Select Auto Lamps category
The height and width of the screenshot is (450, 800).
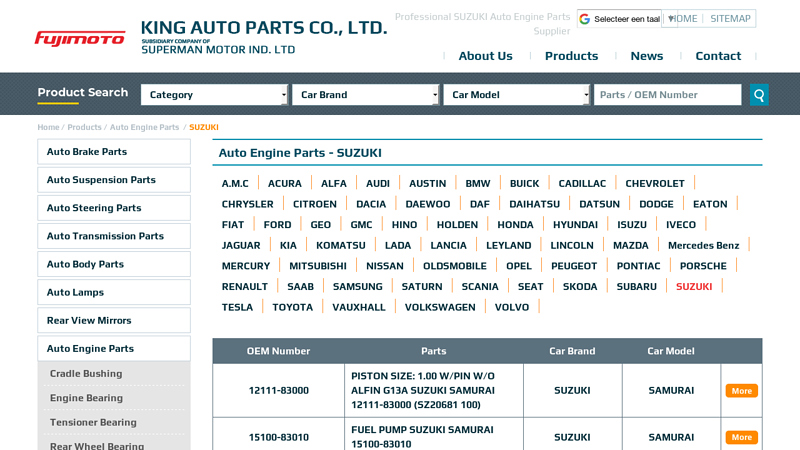(x=114, y=292)
